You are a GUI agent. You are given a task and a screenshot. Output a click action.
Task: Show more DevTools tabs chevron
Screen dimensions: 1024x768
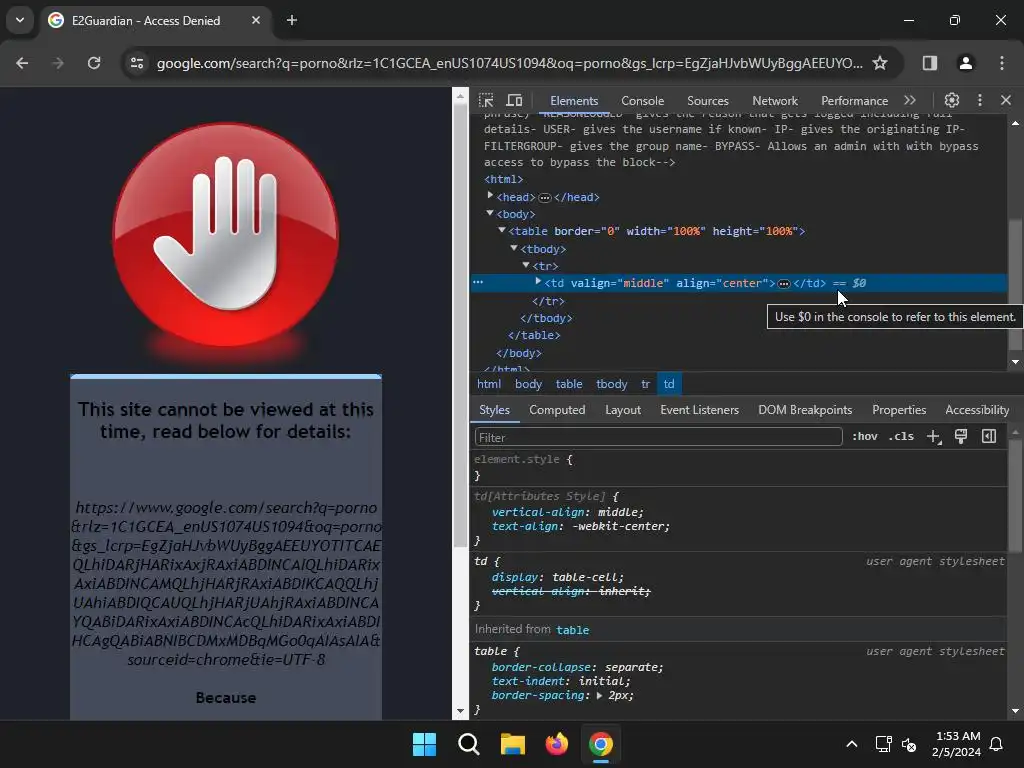(x=910, y=100)
